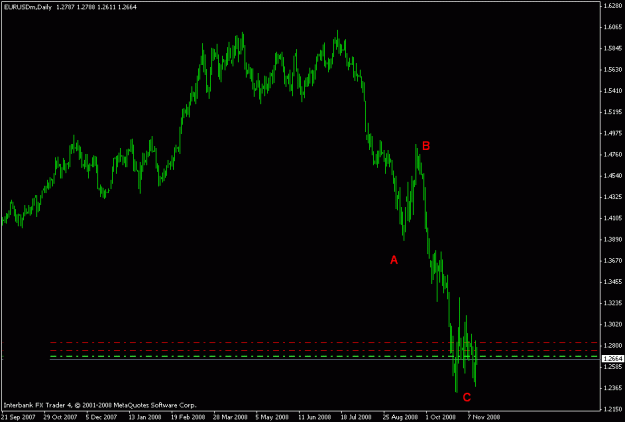
Task: Click the 21 Sep 2007 date label
Action: (18, 417)
